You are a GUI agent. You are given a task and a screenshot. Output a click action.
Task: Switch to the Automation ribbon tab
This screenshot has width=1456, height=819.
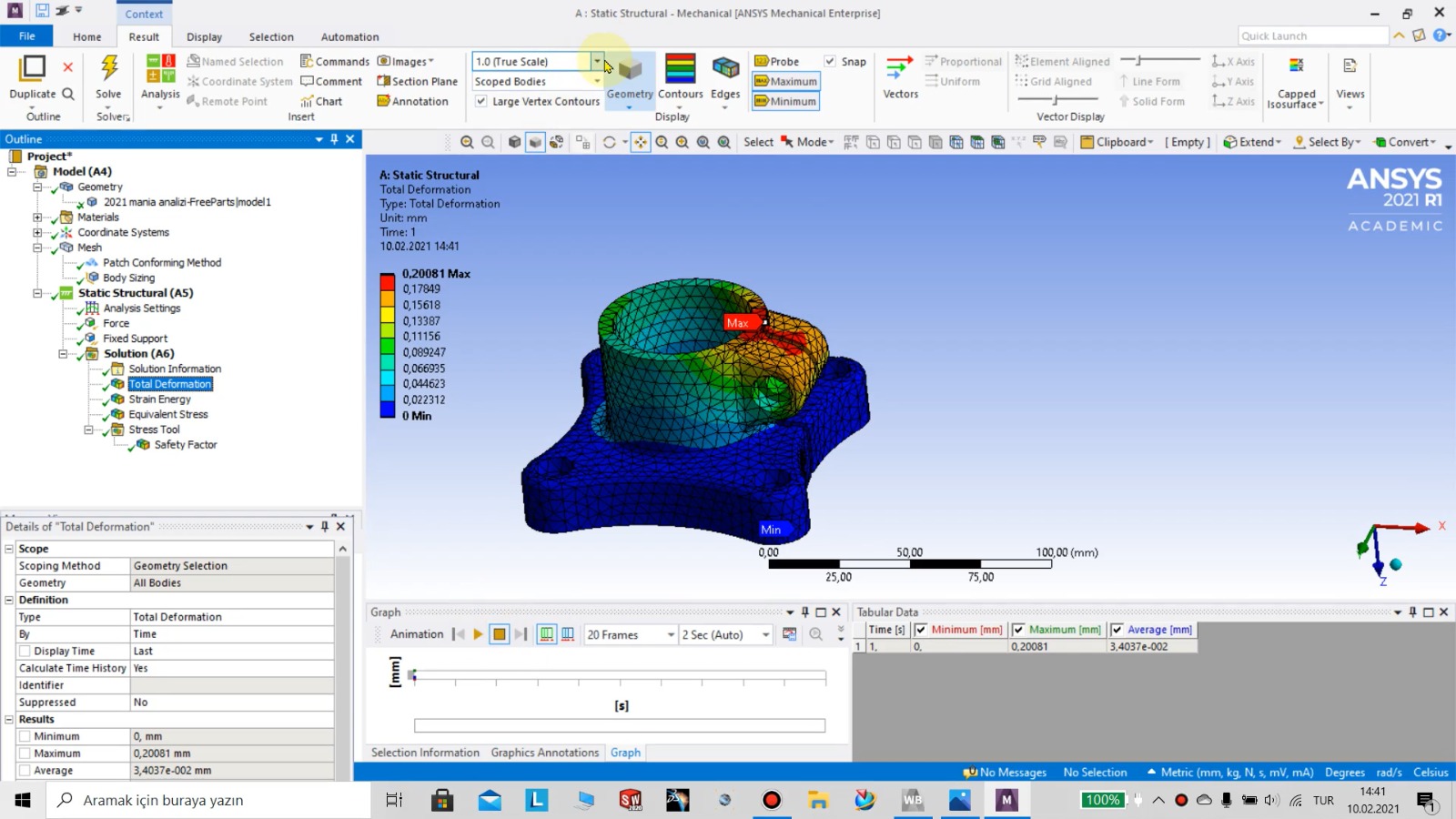click(349, 37)
